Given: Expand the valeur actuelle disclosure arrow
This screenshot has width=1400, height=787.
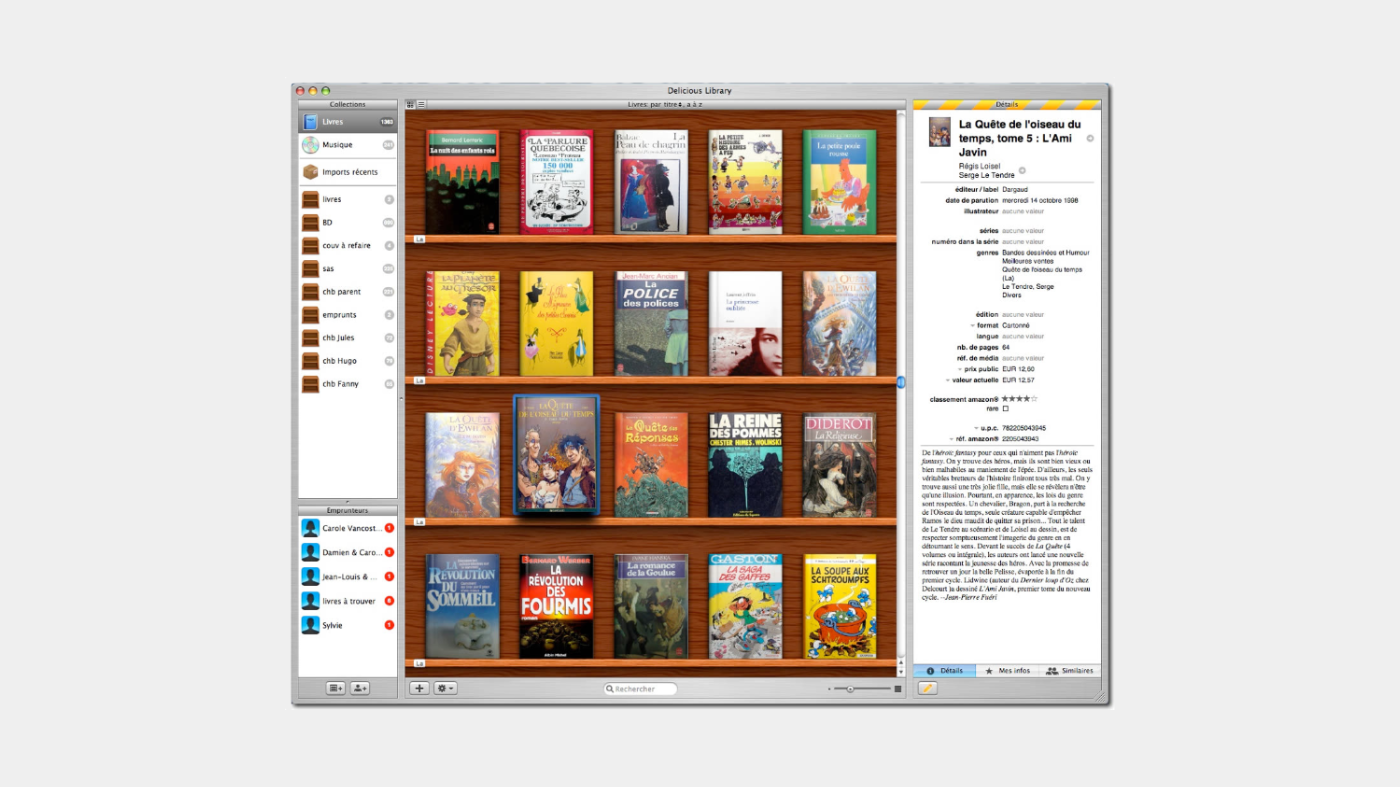Looking at the screenshot, I should coord(948,380).
